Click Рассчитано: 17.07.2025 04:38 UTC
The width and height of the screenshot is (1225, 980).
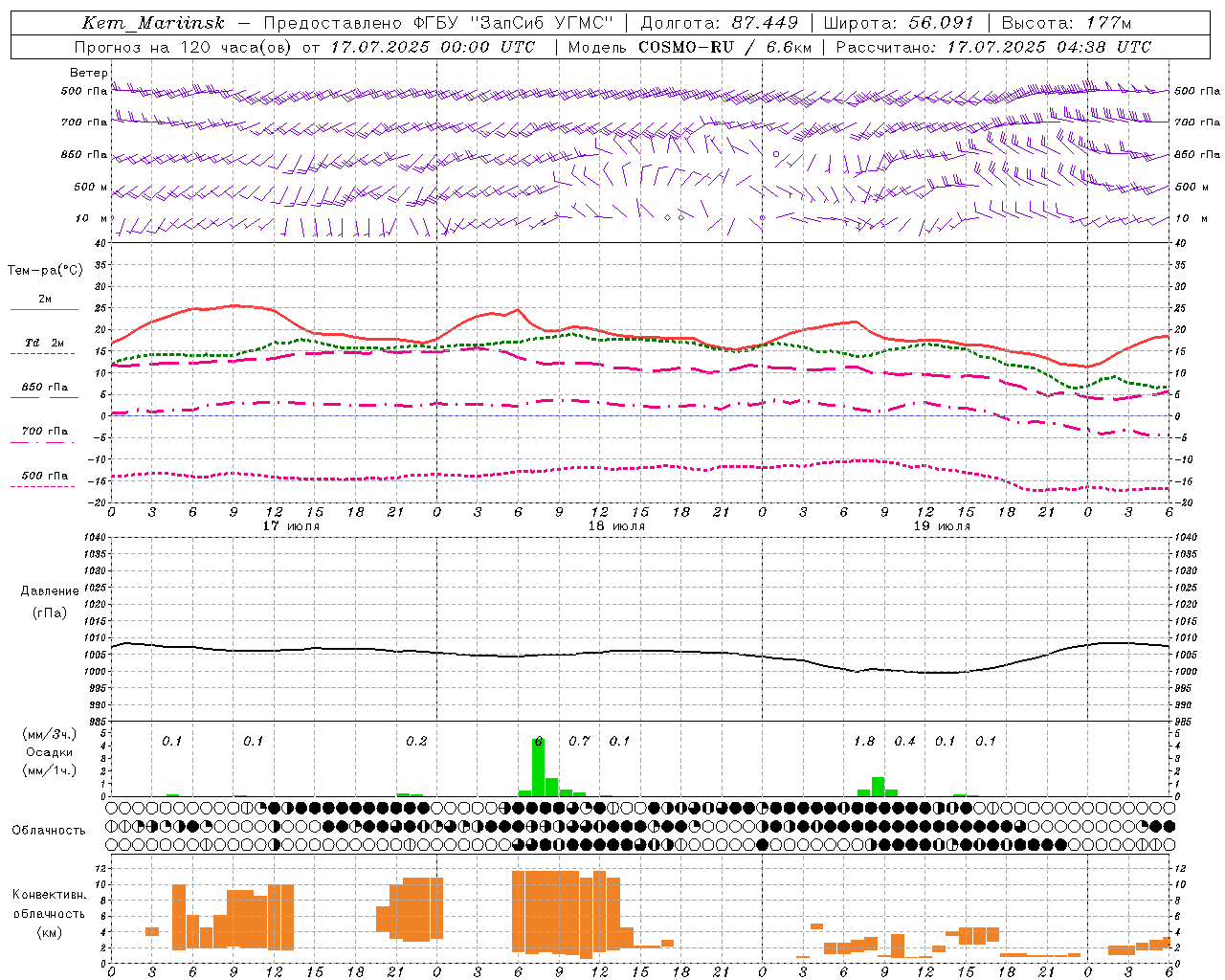click(993, 47)
